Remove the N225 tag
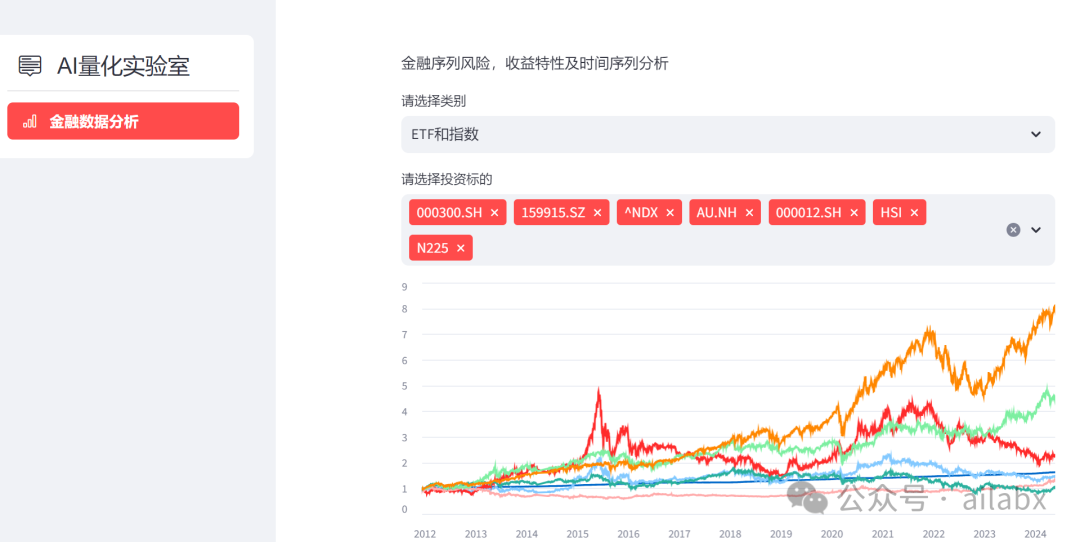The width and height of the screenshot is (1080, 542). (461, 248)
